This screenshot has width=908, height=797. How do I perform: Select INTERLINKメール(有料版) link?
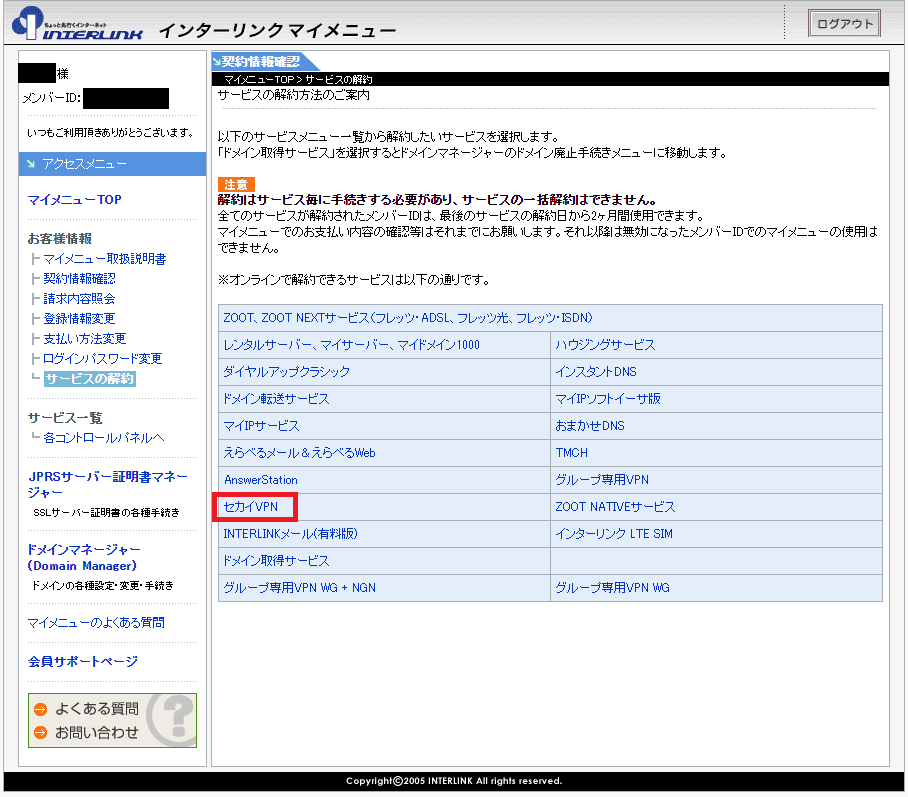click(291, 534)
